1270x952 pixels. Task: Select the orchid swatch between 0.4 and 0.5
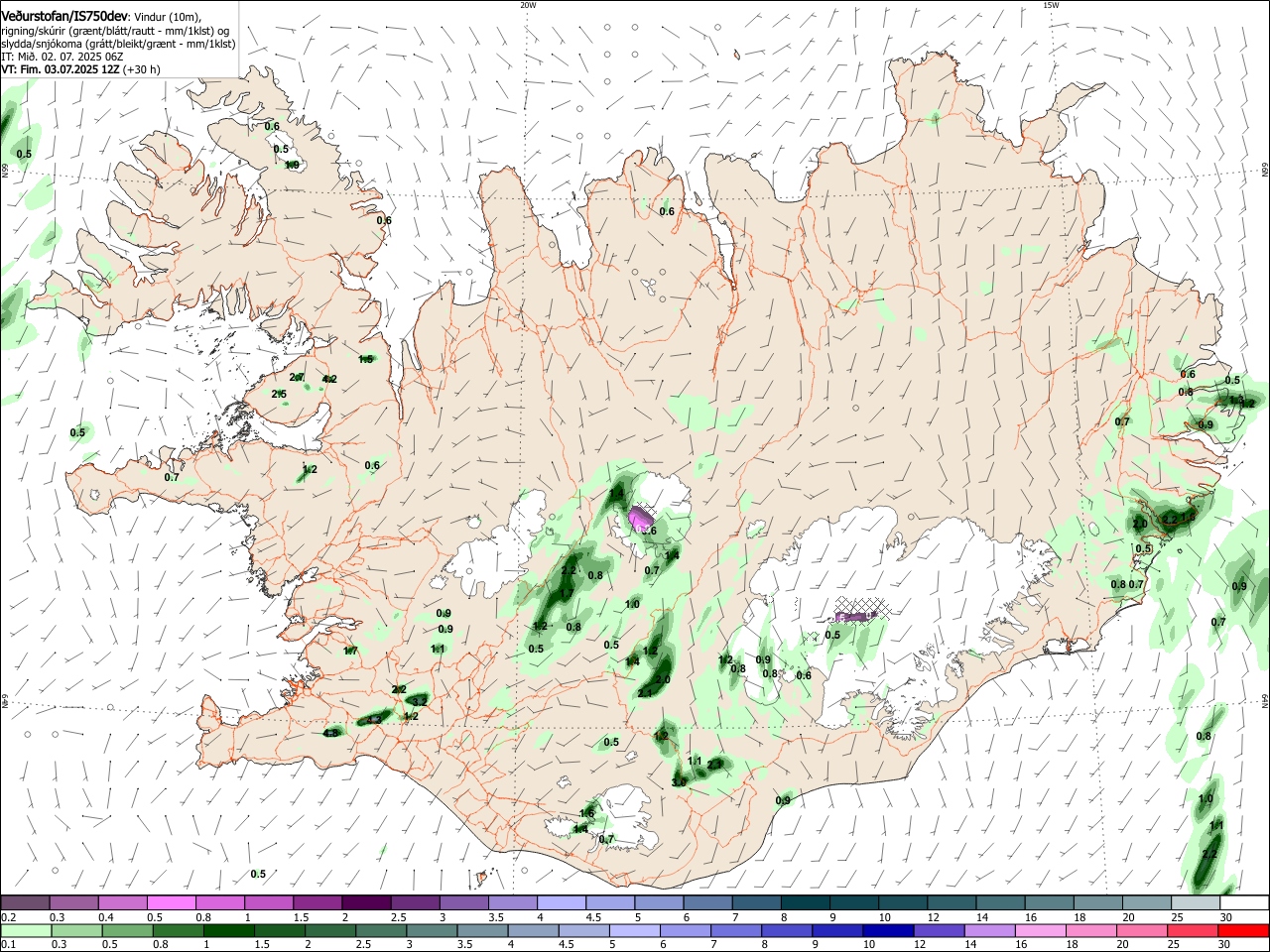pyautogui.click(x=123, y=903)
